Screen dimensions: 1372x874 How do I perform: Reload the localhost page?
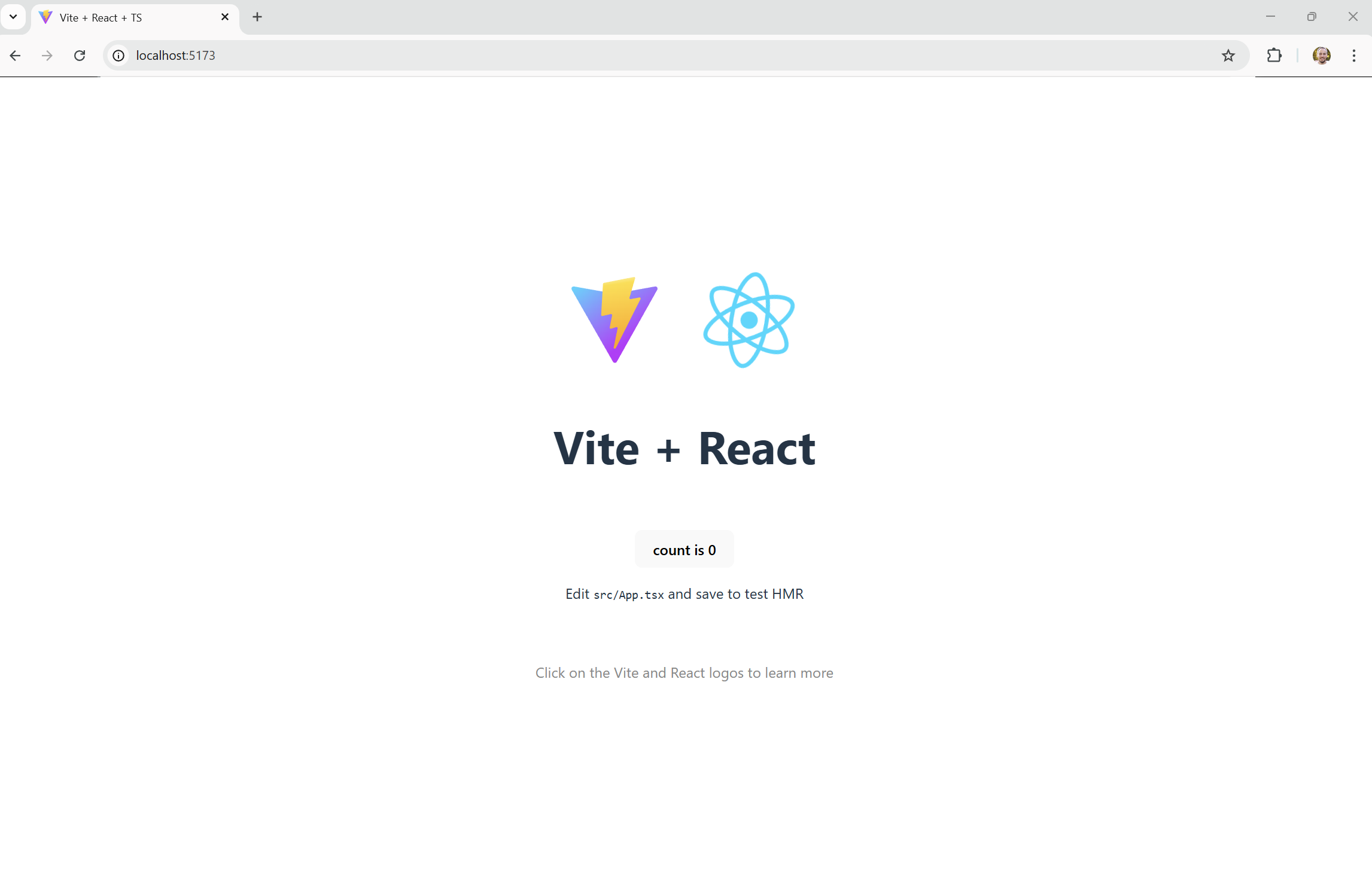click(80, 56)
